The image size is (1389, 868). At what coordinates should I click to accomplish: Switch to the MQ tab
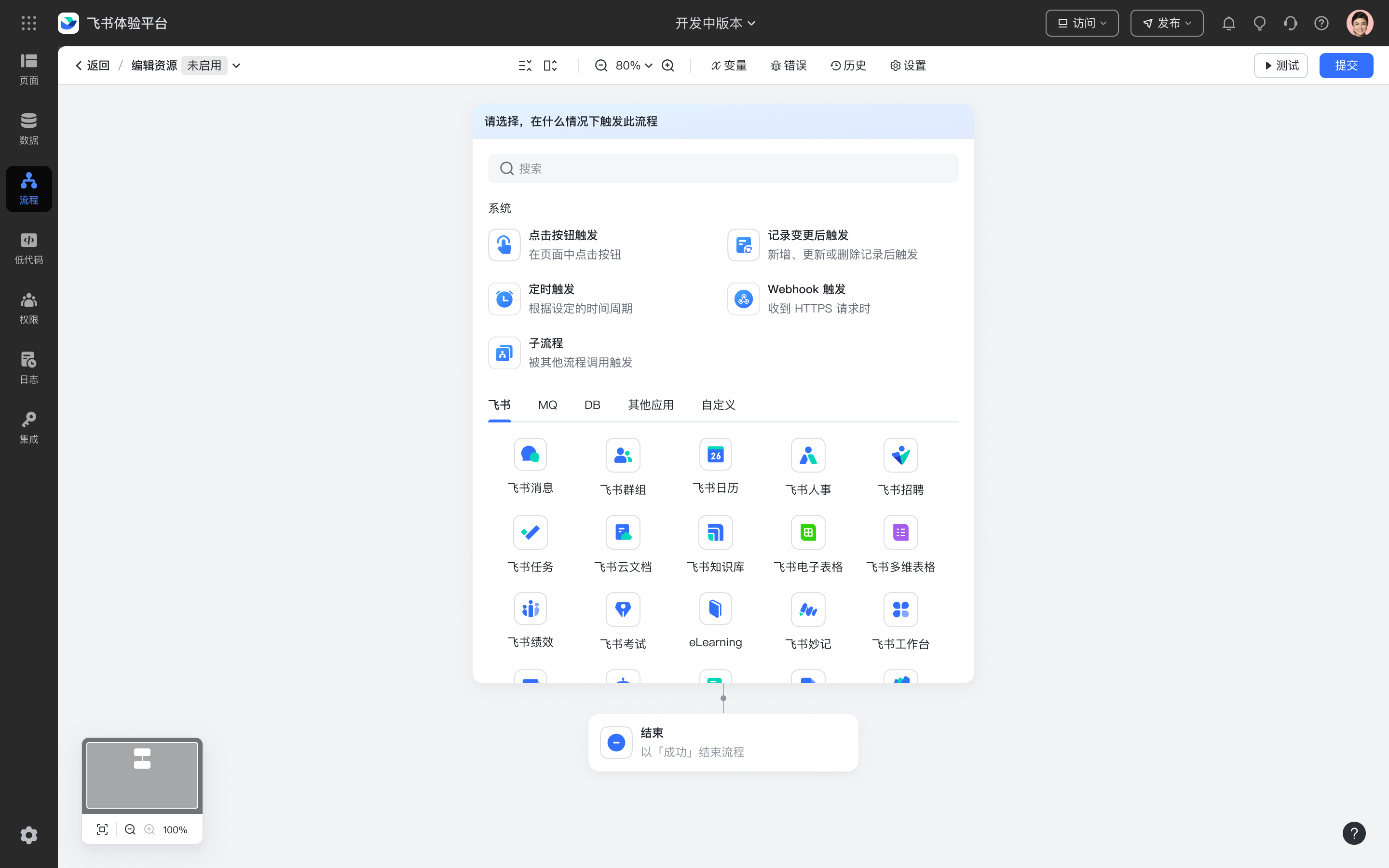click(x=547, y=405)
